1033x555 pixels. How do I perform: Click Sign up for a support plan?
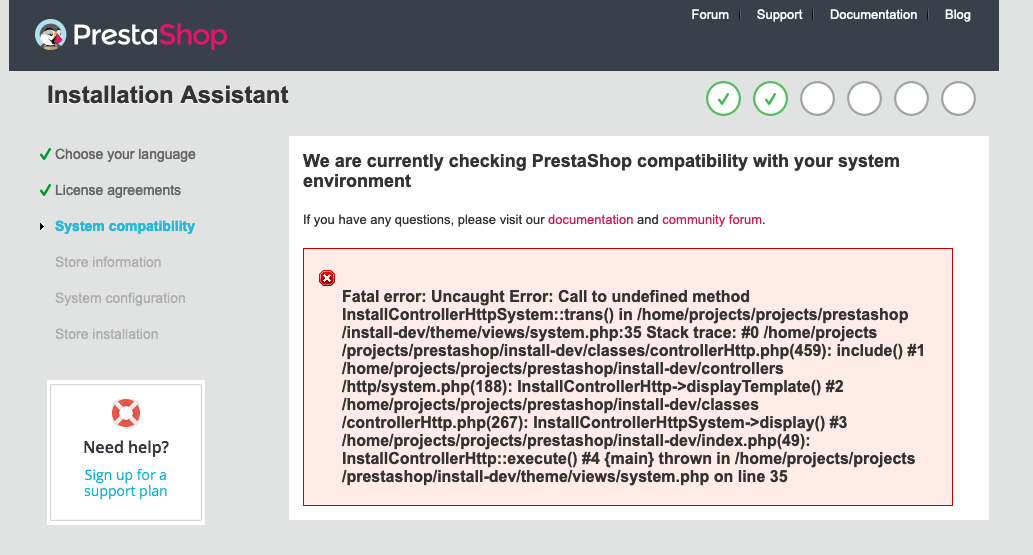[x=126, y=483]
